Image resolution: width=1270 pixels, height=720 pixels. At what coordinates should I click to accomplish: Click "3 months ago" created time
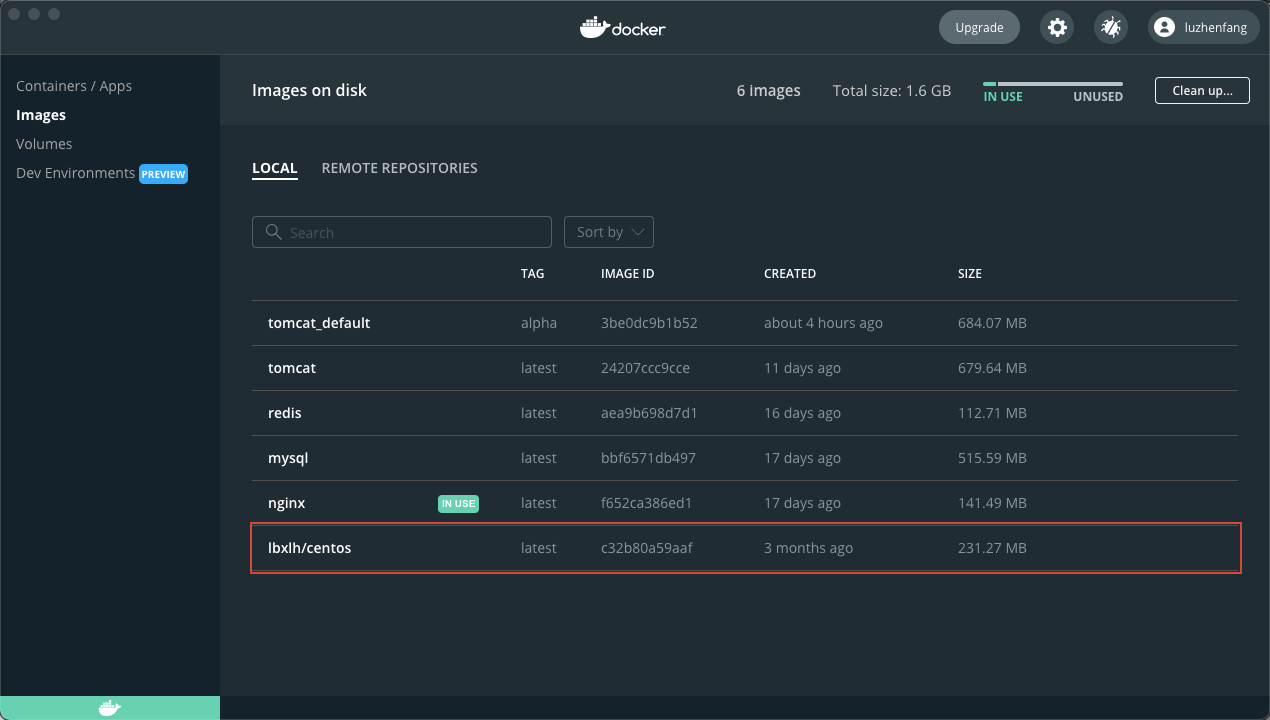click(808, 548)
